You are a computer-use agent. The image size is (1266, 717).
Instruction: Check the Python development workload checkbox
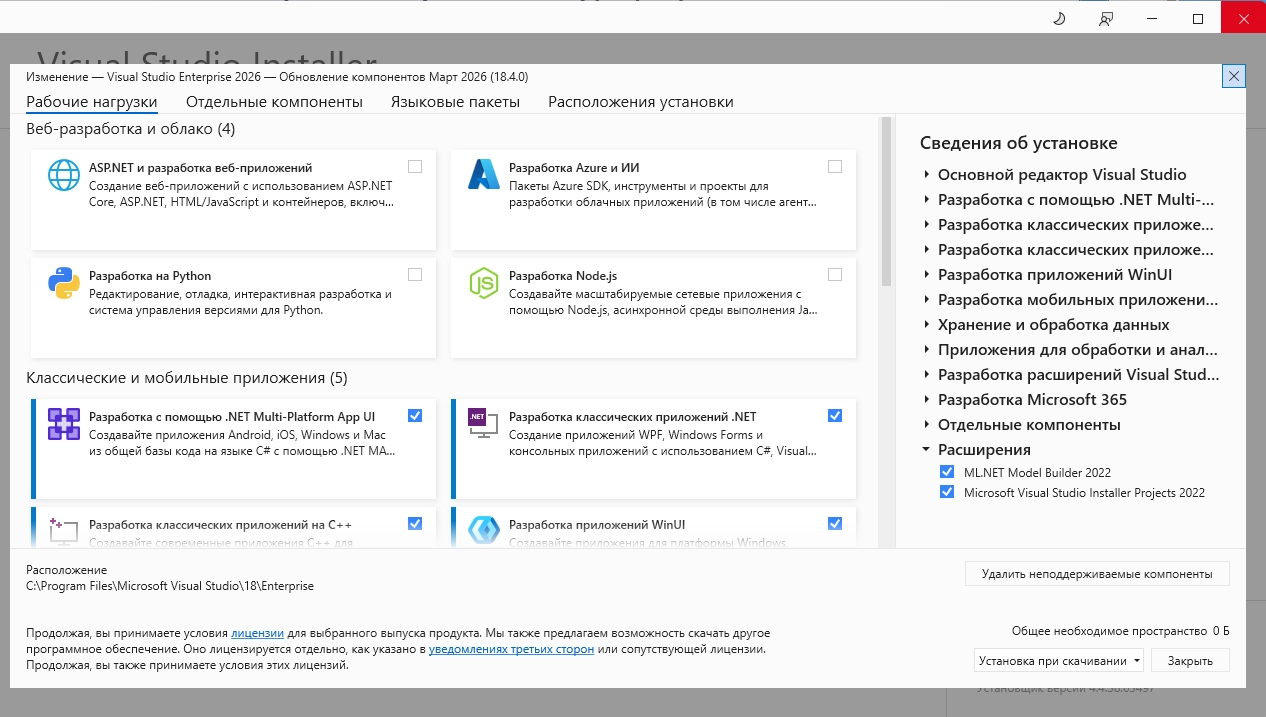coord(415,275)
